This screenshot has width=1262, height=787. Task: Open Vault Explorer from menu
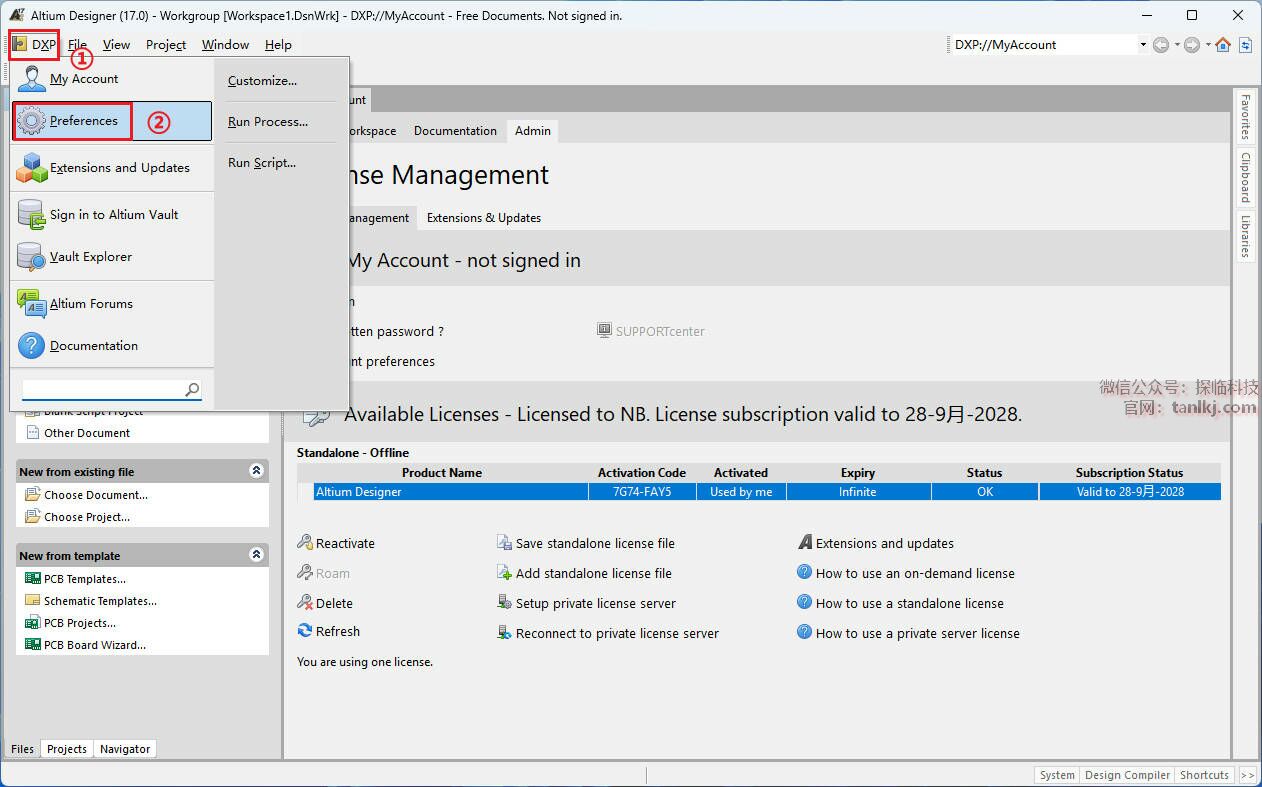point(112,257)
